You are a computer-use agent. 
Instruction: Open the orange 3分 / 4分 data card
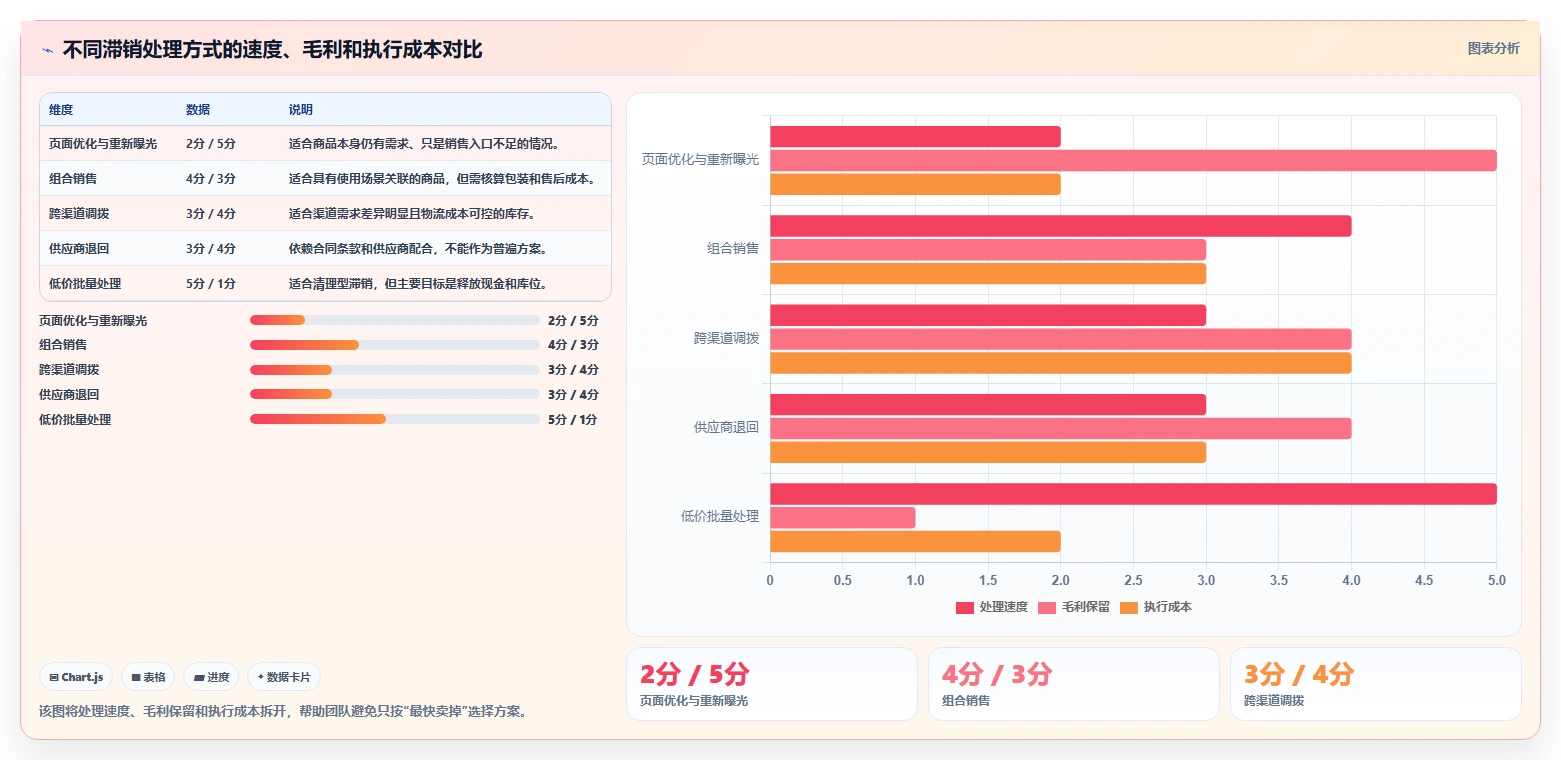point(1376,684)
